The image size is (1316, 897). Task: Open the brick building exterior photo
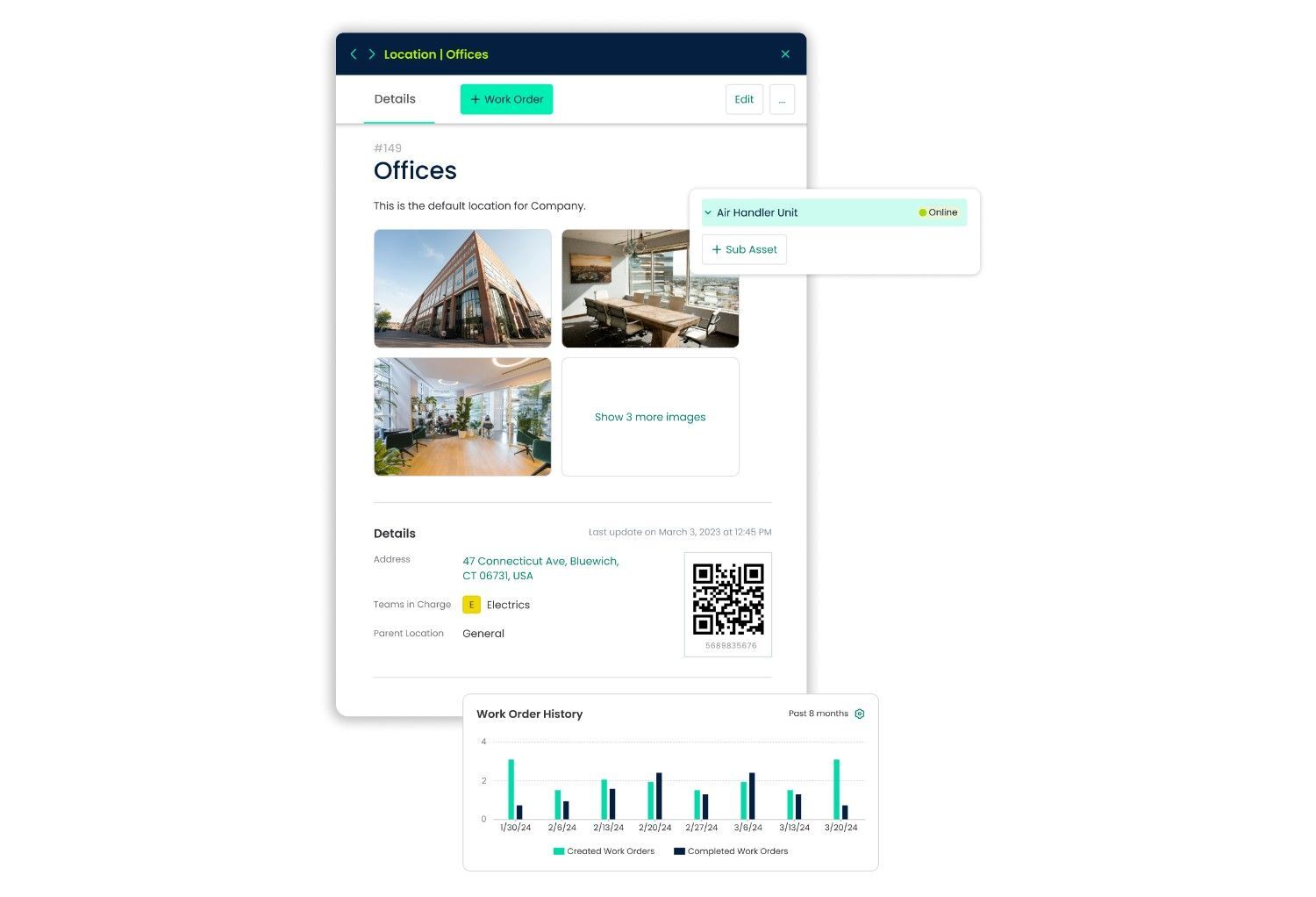(462, 288)
